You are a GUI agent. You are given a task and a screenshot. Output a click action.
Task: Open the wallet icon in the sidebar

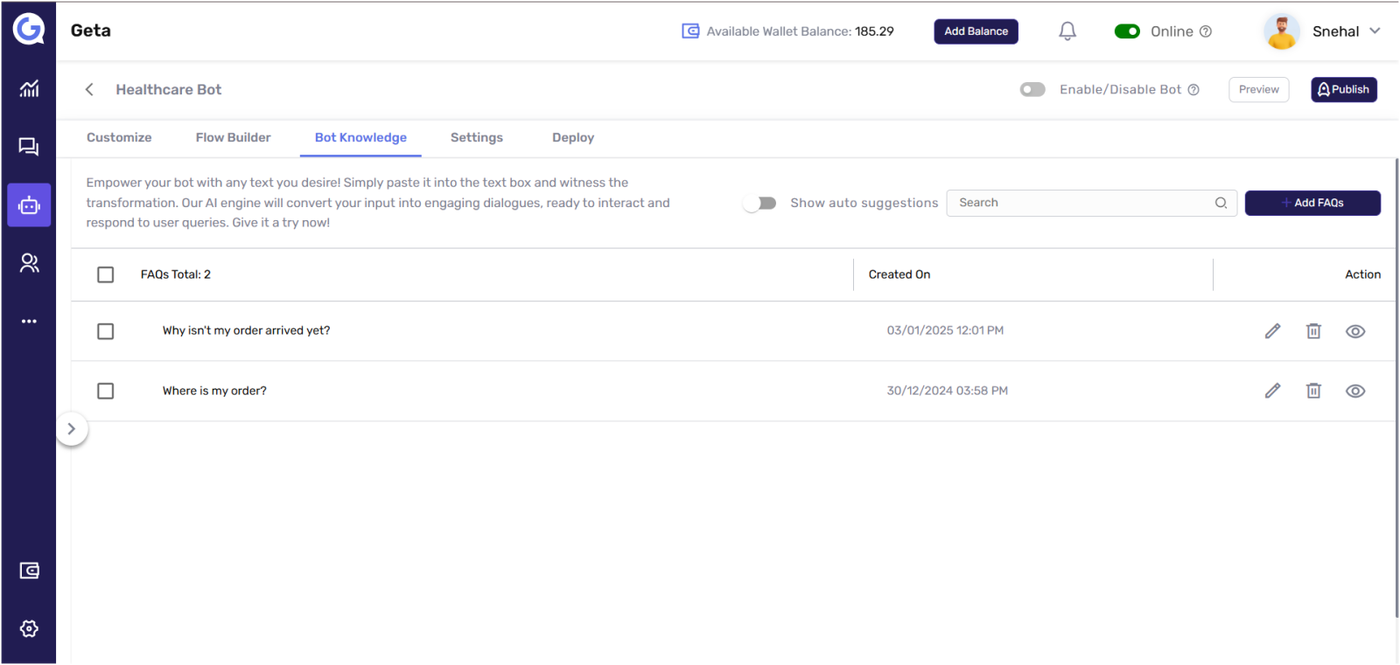pos(29,570)
